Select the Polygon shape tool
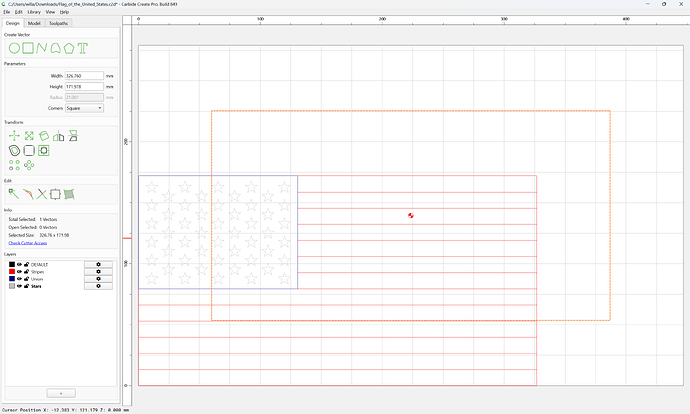 pyautogui.click(x=69, y=48)
